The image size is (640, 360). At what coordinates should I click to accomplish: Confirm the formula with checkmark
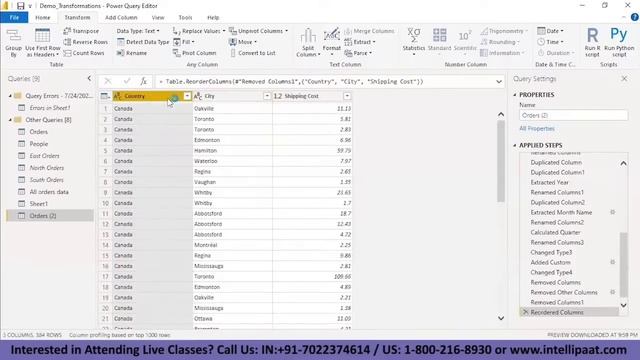pyautogui.click(x=127, y=82)
